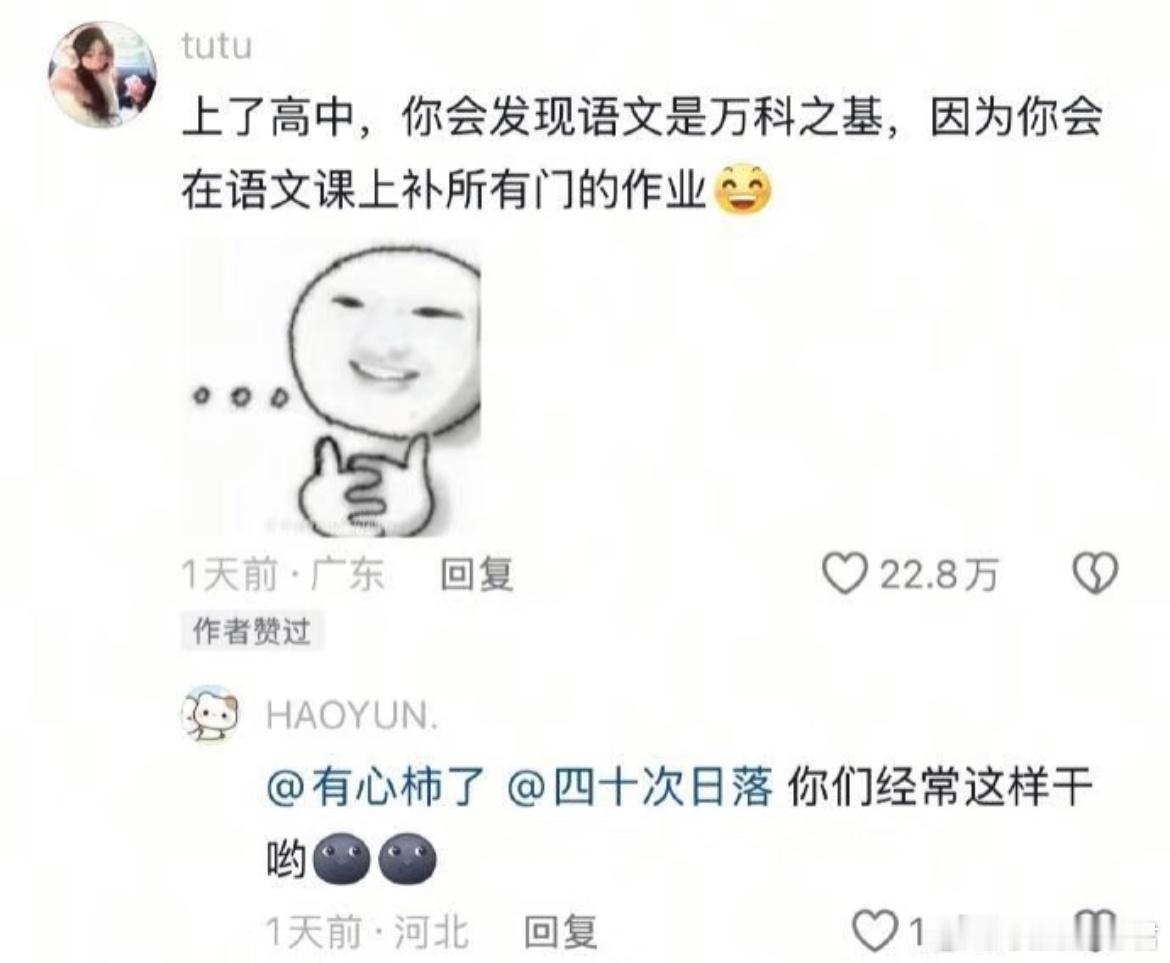The height and width of the screenshot is (963, 1170).
Task: Open the @有心柿了 mention link
Action: click(376, 788)
